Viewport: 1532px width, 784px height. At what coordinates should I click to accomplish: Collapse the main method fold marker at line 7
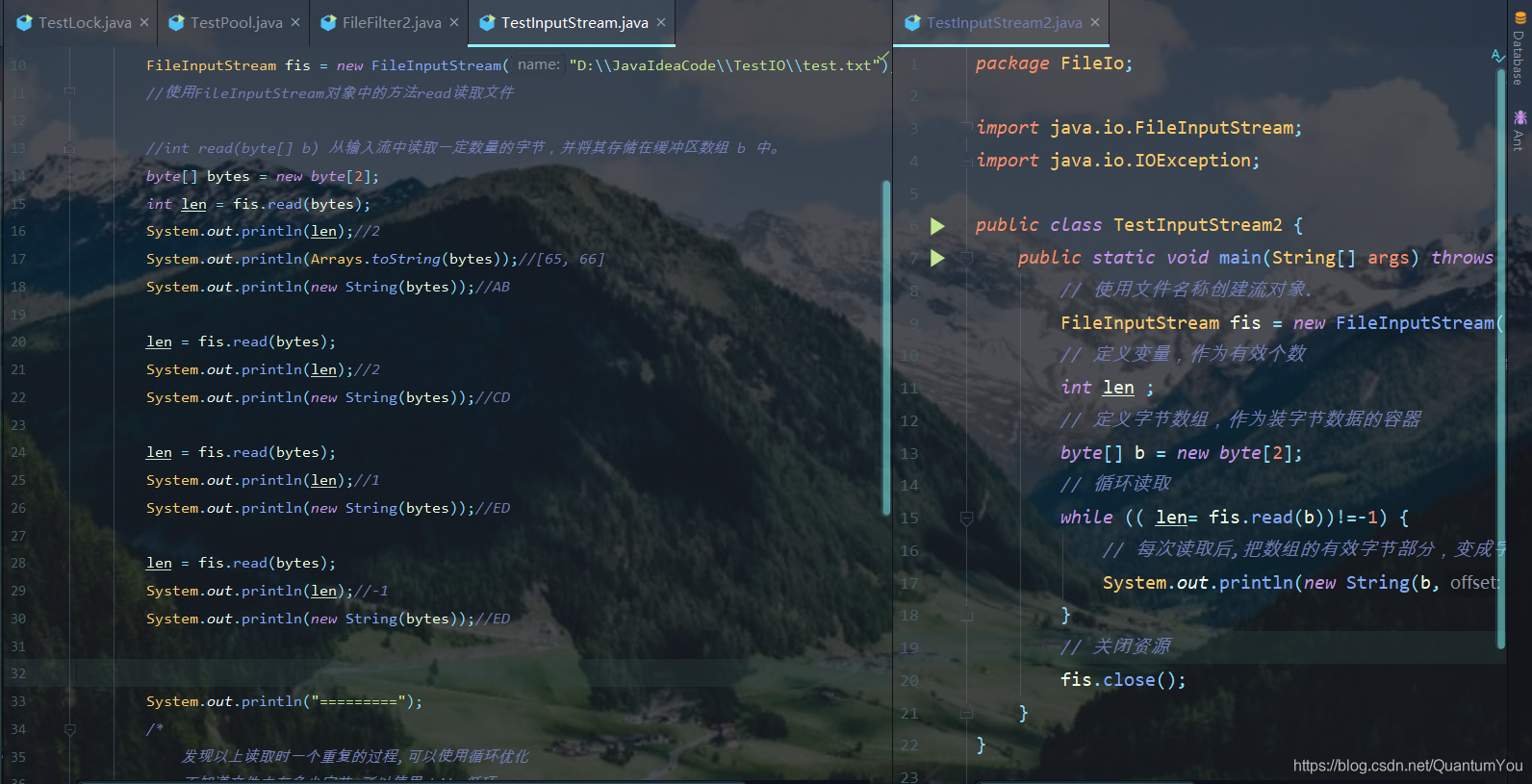point(967,258)
